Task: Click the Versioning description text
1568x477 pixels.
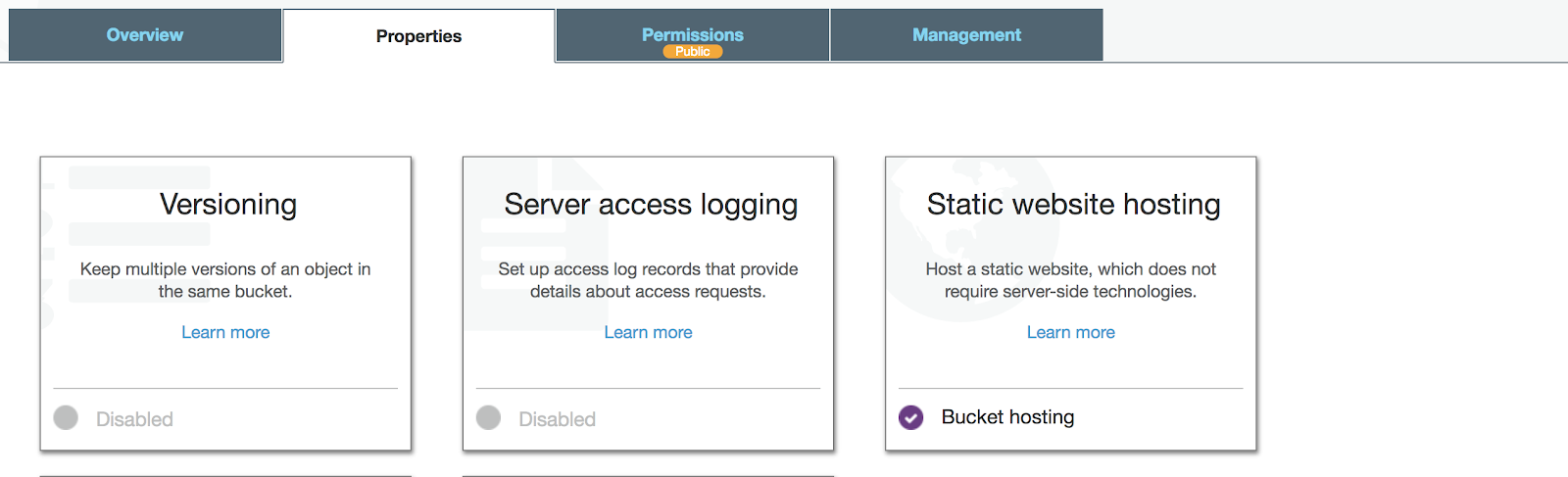Action: point(225,280)
